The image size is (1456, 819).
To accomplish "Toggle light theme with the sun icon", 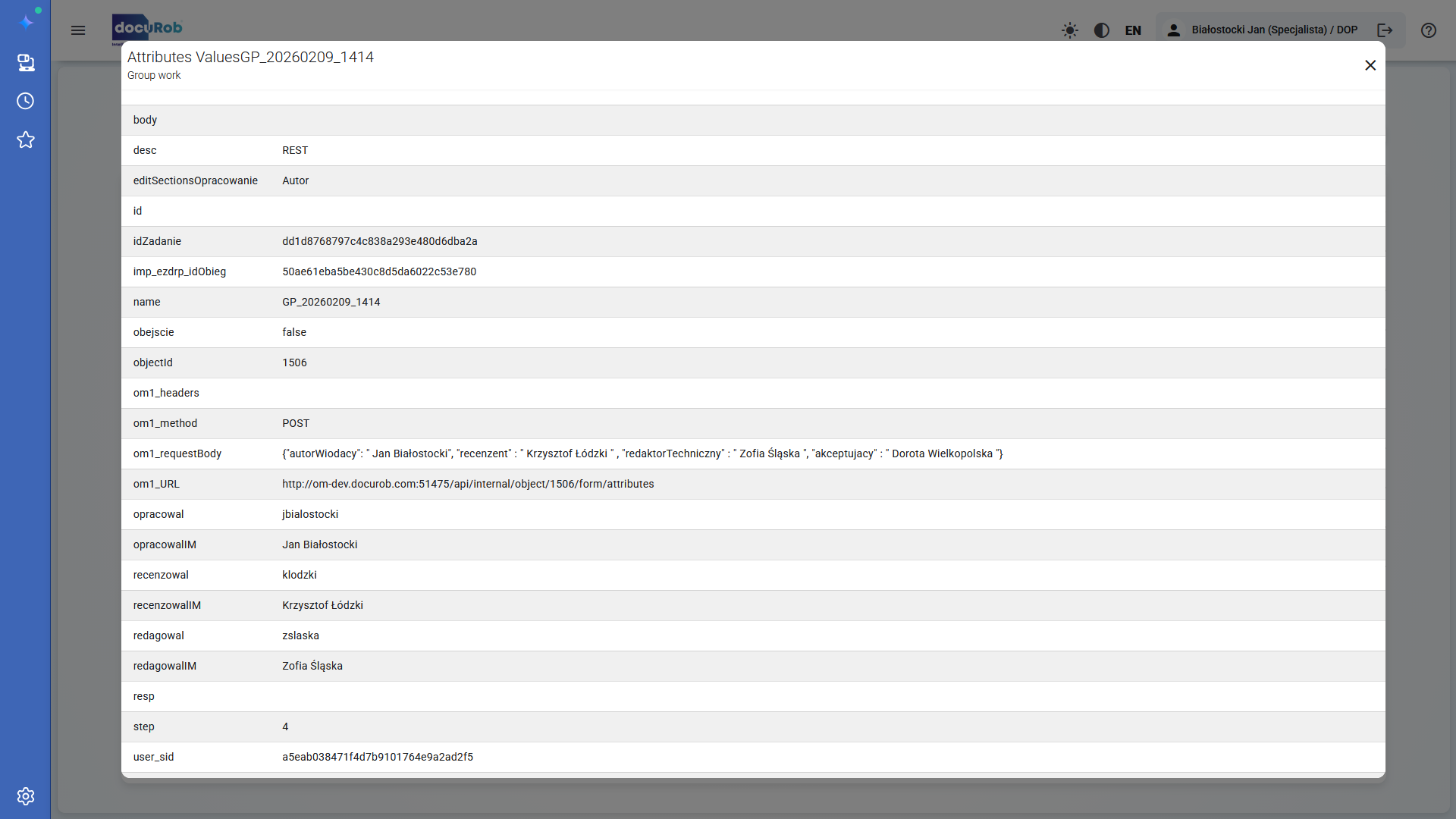I will (x=1069, y=30).
